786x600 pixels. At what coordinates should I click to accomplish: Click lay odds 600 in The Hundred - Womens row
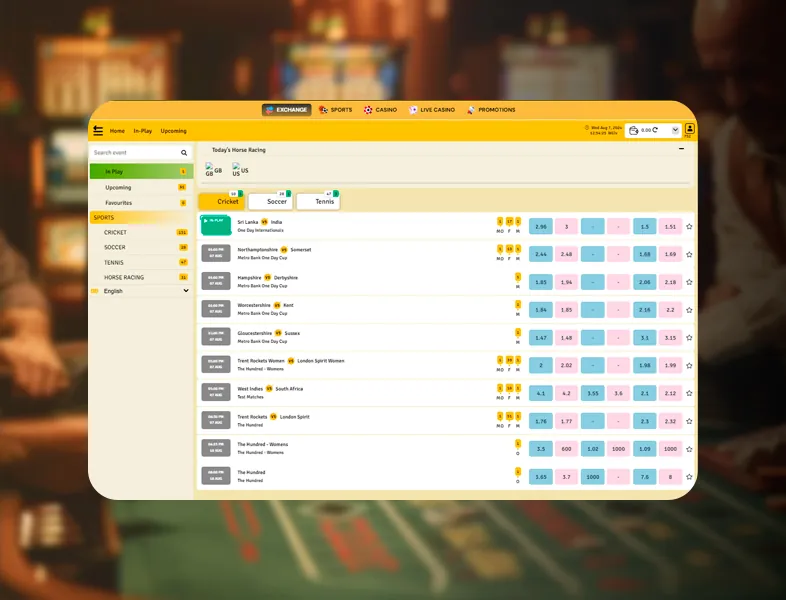[x=566, y=449]
